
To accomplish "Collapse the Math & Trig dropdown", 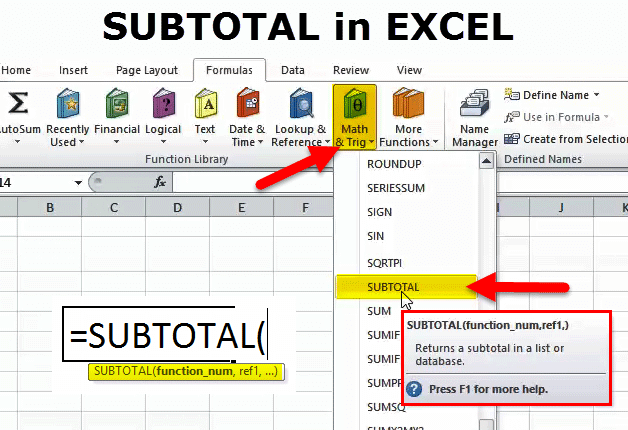I will (x=354, y=117).
